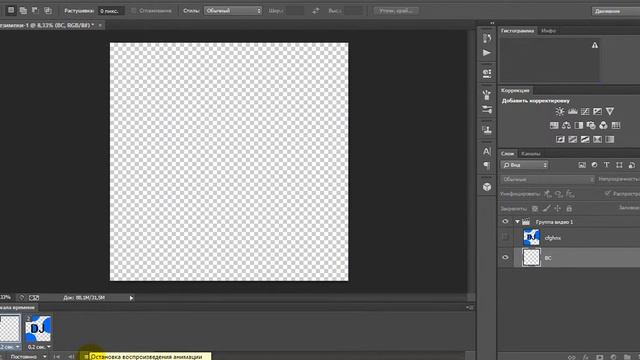Add a Brightness/Contrast adjustment
Screen dimensions: 640x360
tap(560, 111)
